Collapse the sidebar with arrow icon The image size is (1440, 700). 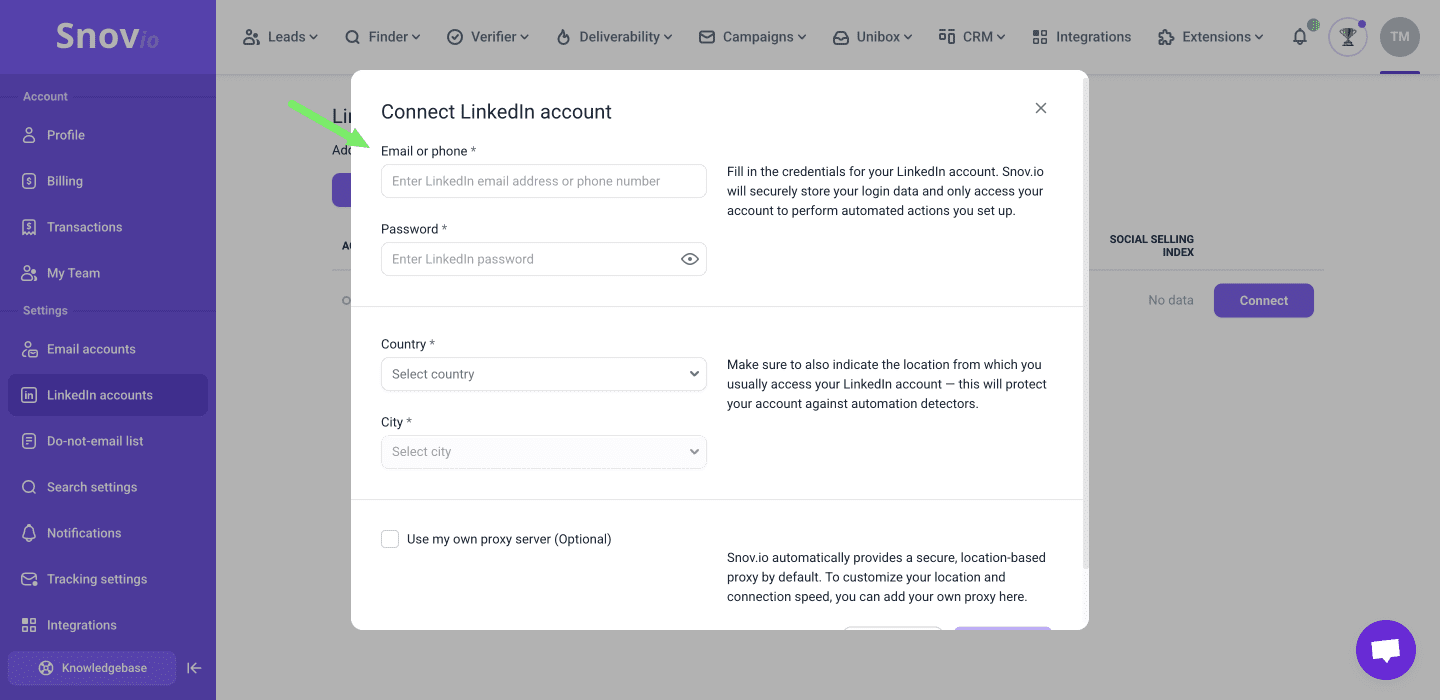pyautogui.click(x=195, y=668)
